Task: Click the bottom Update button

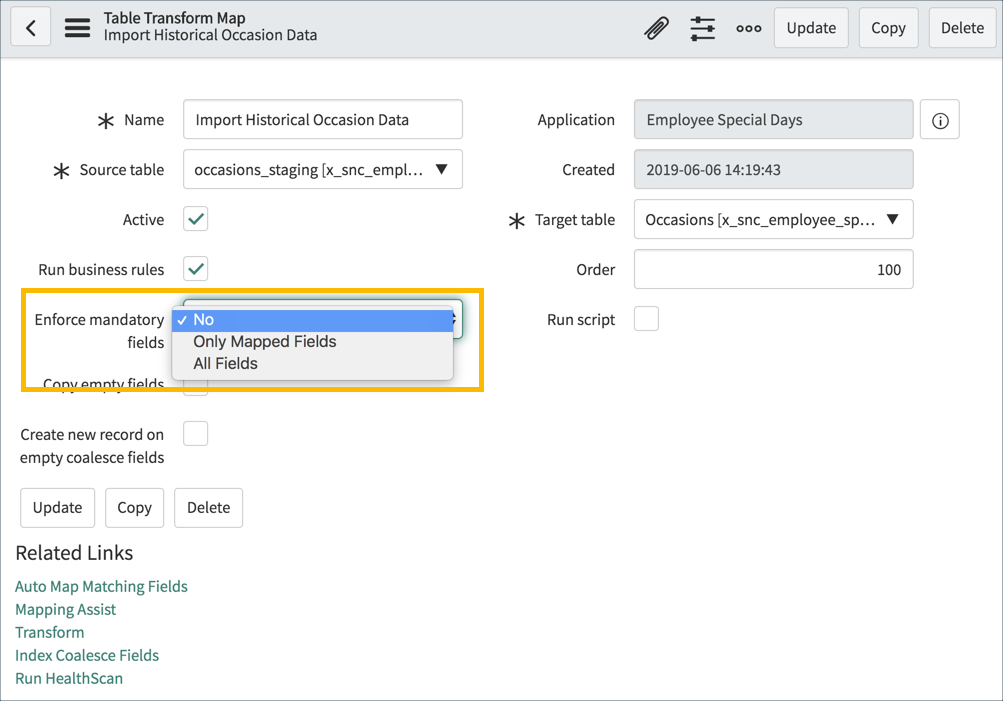Action: 57,507
